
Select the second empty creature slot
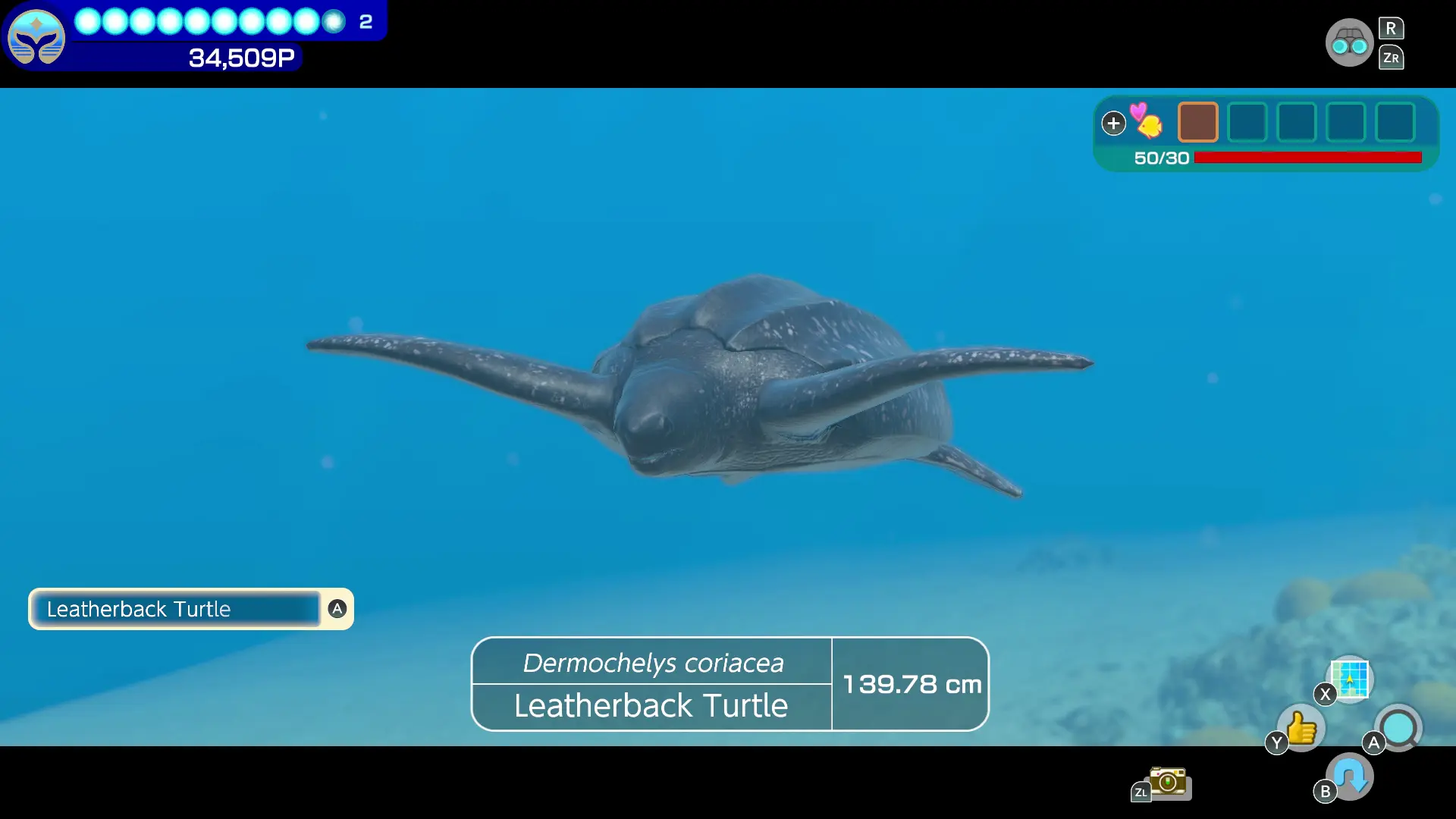(1247, 122)
